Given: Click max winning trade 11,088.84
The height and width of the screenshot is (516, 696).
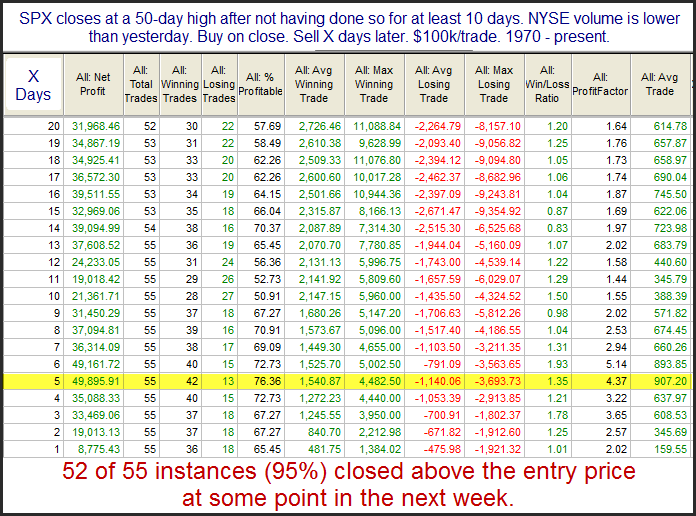Looking at the screenshot, I should pos(377,126).
